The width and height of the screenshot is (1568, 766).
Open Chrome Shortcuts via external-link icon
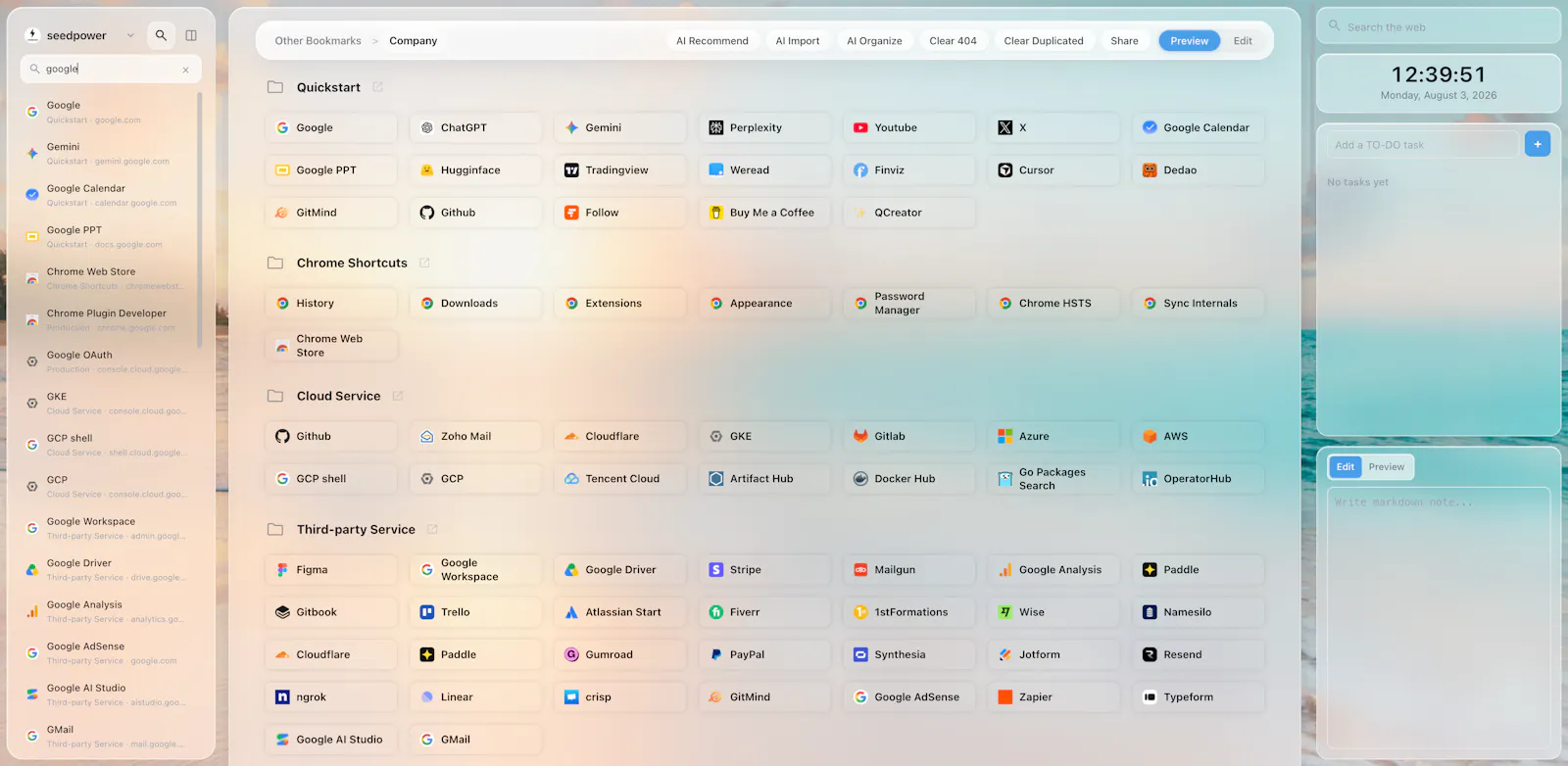point(424,263)
